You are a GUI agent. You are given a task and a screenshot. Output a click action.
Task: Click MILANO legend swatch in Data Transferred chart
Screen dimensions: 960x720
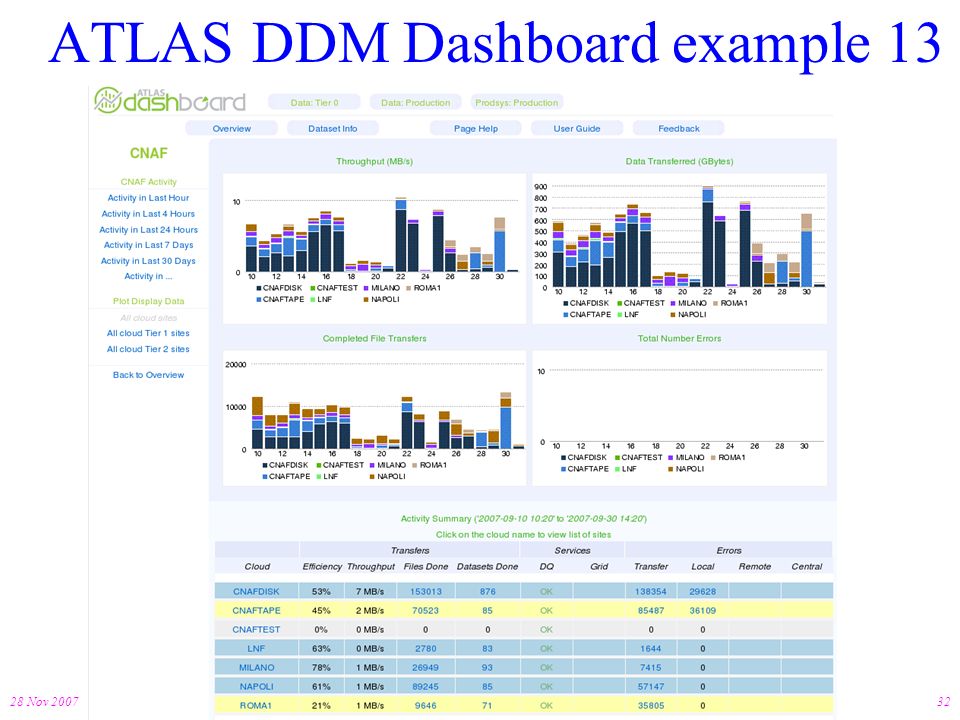(x=674, y=303)
